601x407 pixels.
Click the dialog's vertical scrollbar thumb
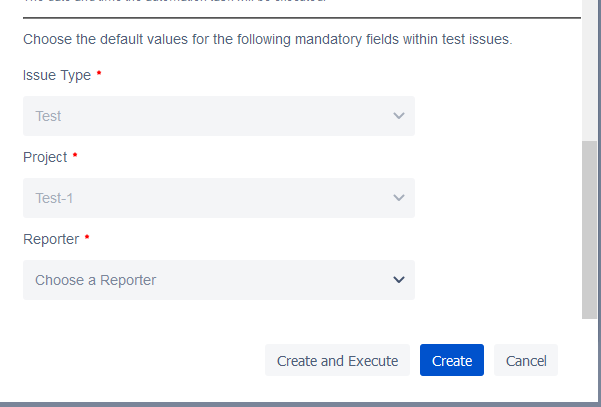(x=589, y=230)
